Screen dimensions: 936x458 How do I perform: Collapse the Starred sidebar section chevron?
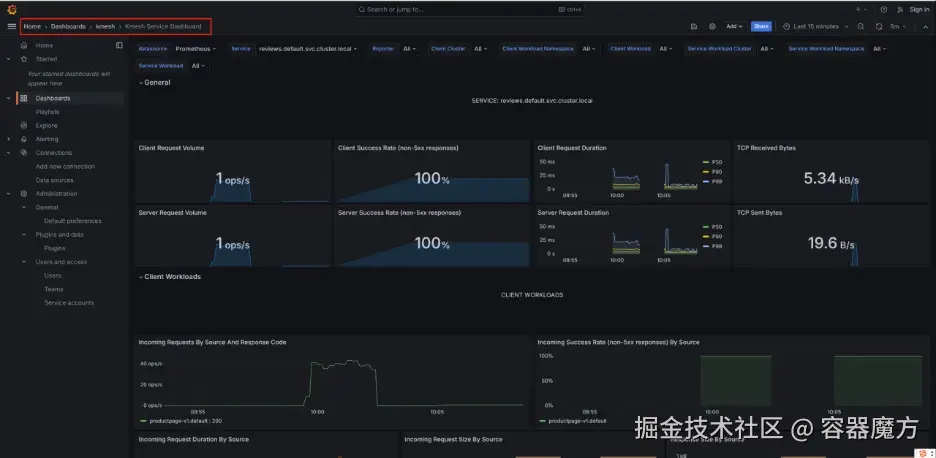pos(8,59)
